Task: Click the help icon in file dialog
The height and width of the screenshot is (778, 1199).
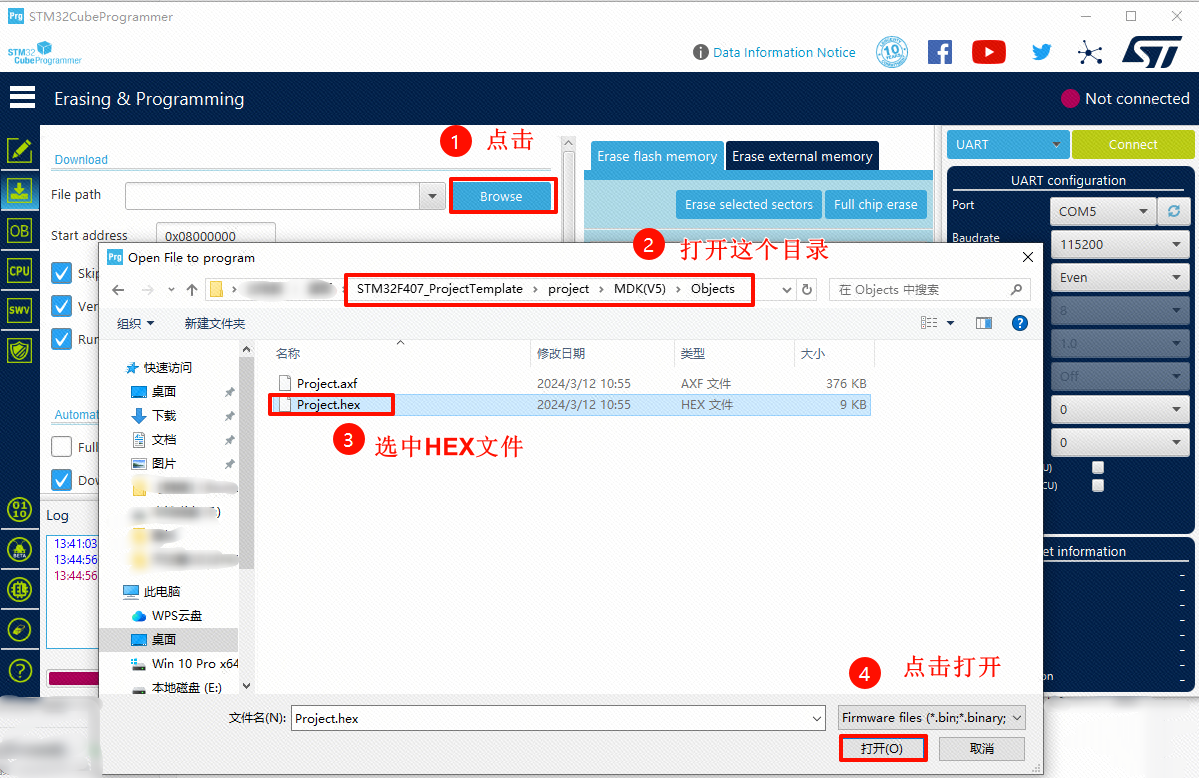Action: [x=1019, y=323]
